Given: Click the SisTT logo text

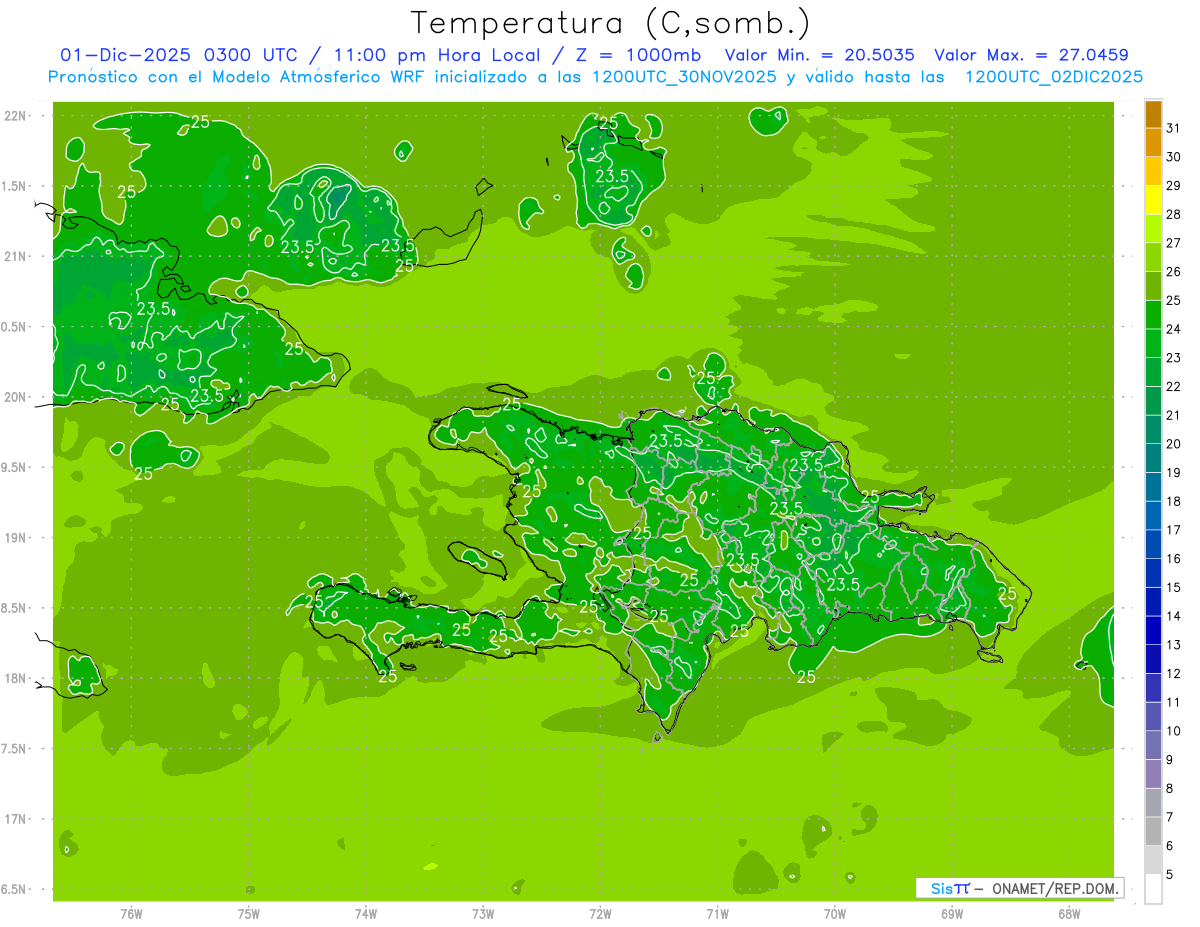Looking at the screenshot, I should tap(949, 888).
